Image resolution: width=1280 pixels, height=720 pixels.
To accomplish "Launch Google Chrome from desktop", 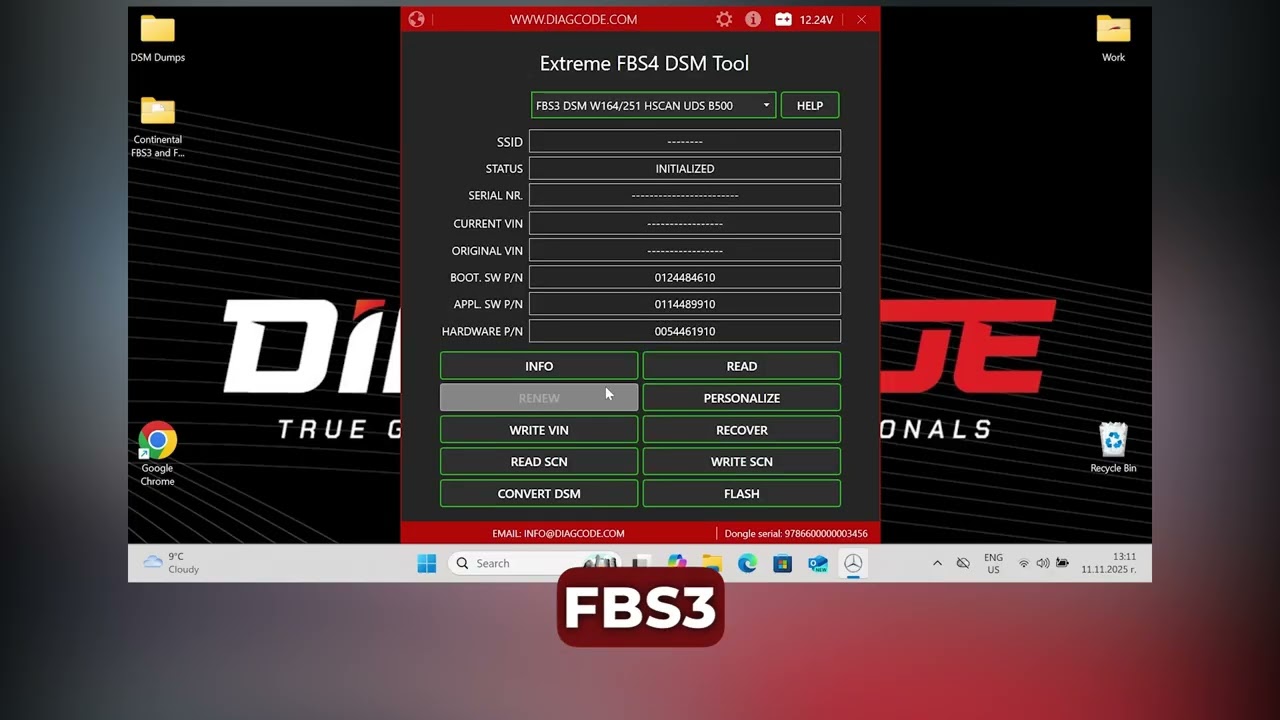I will [x=157, y=454].
